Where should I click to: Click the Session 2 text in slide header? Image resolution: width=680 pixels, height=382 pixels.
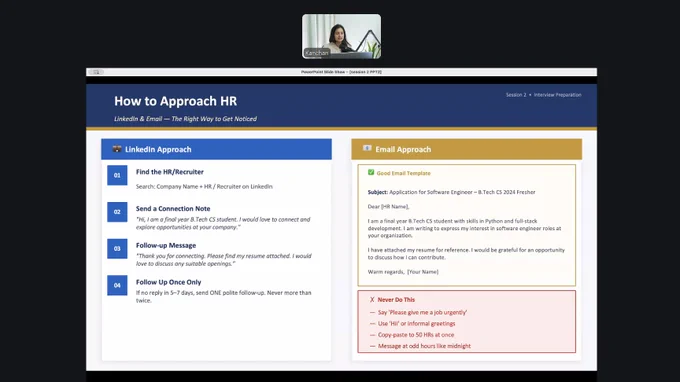click(516, 95)
